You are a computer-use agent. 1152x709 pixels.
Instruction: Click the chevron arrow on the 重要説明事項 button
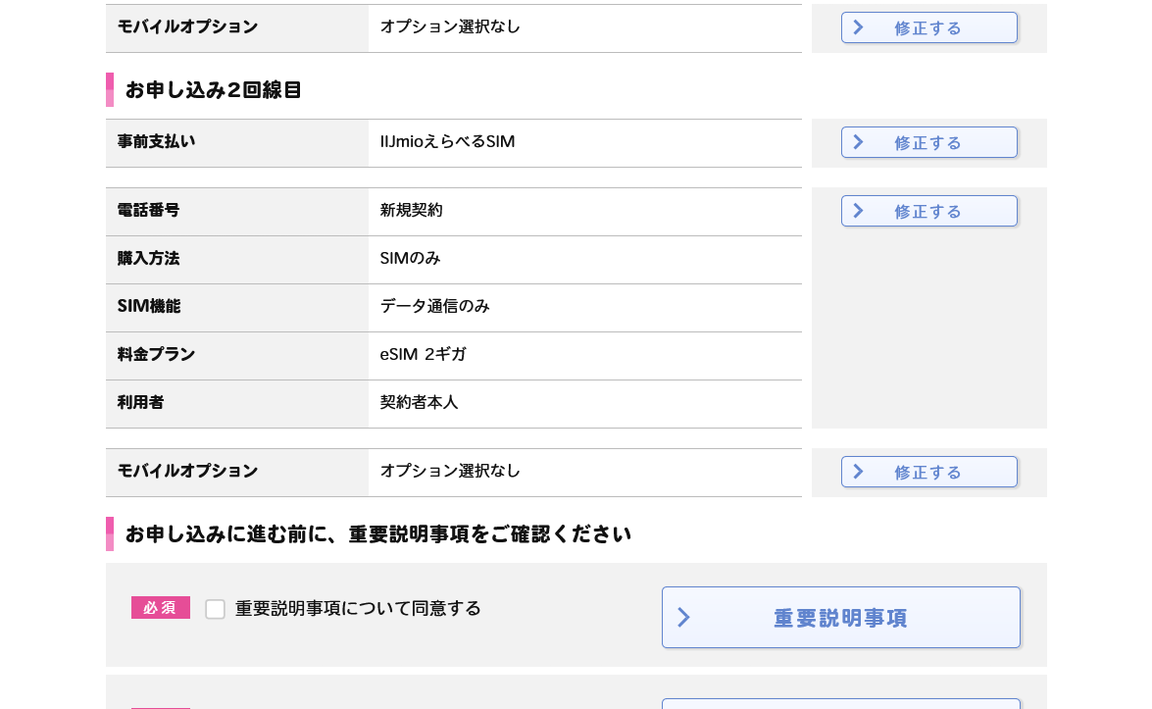coord(684,618)
